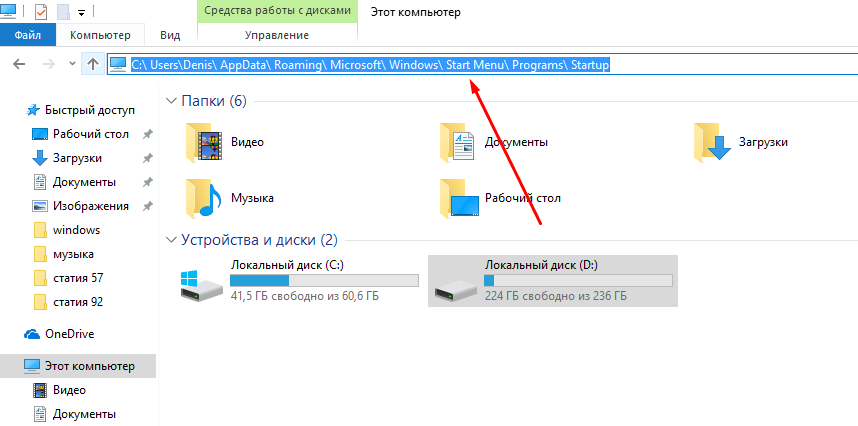858x426 pixels.
Task: Open the статья 92 folder in sidebar
Action: (x=78, y=302)
